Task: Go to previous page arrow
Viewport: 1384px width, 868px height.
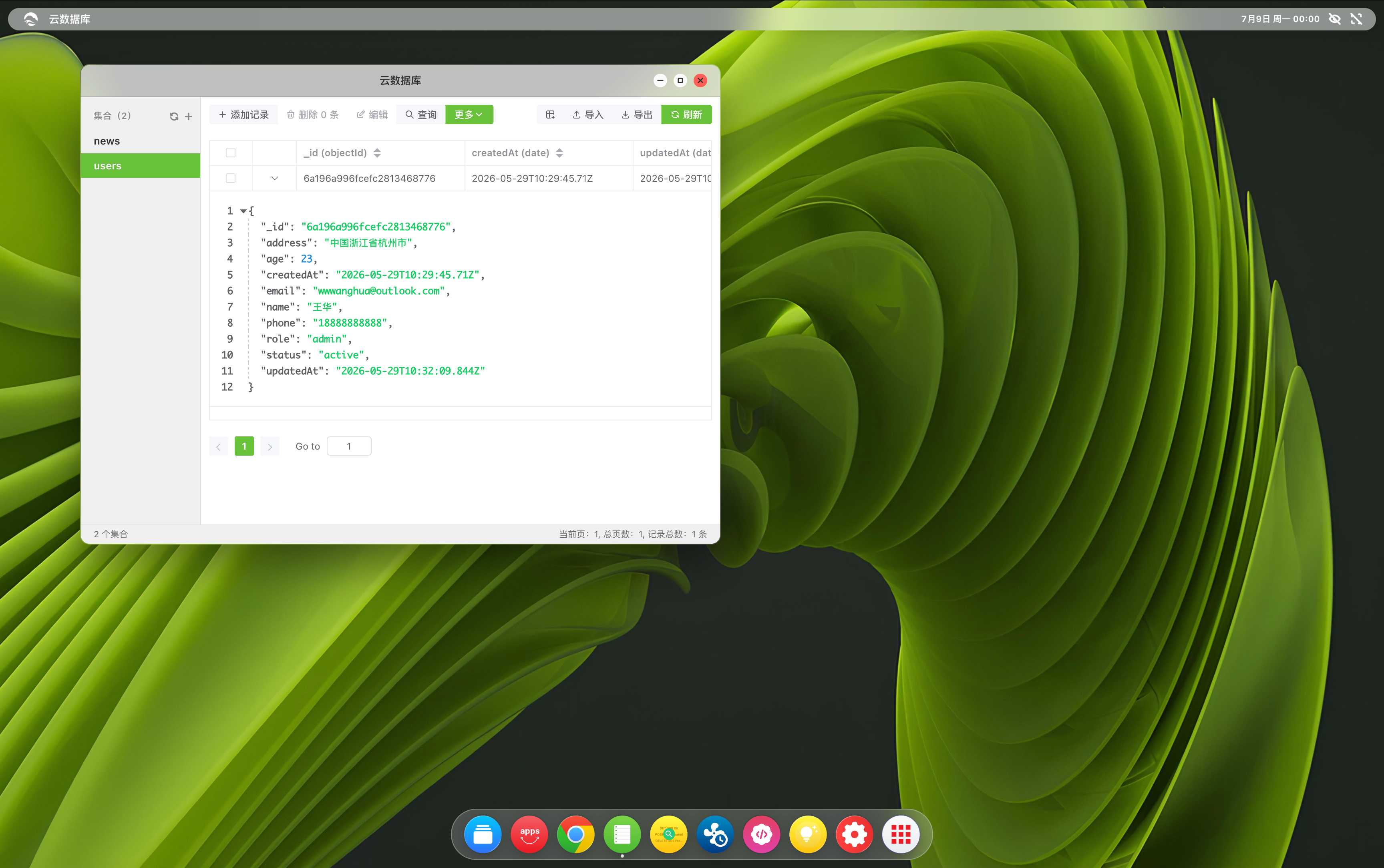Action: [219, 446]
